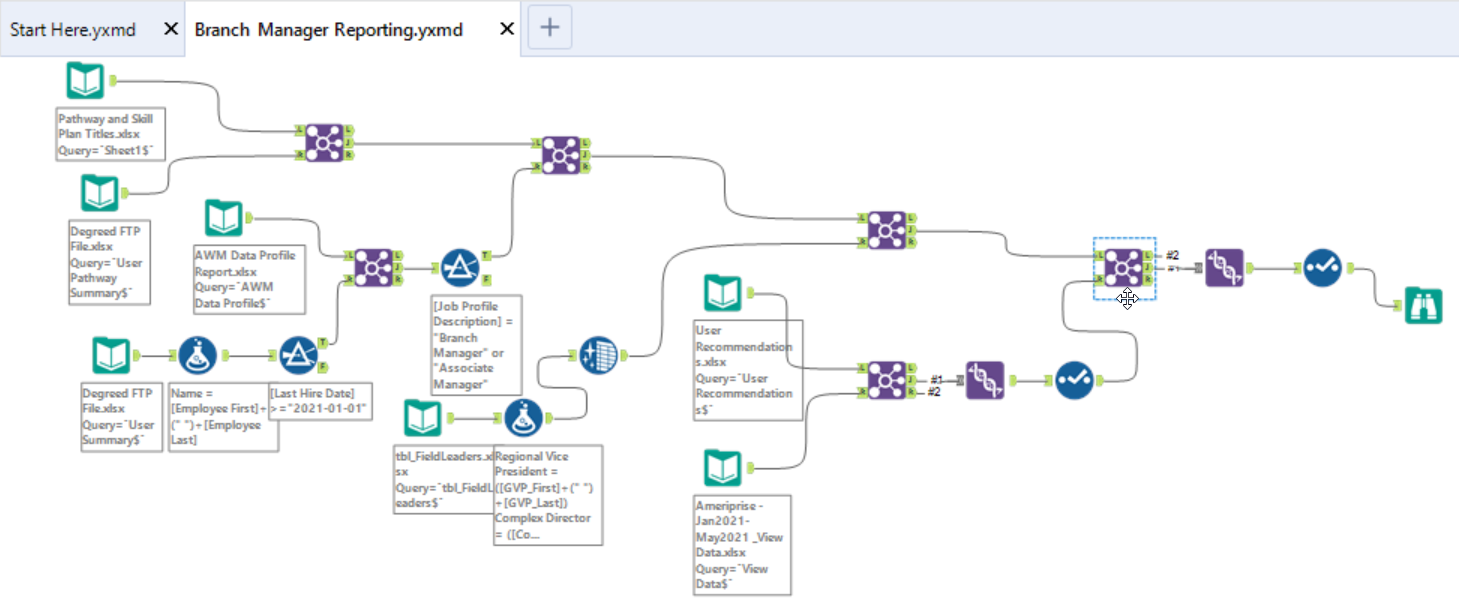Create a new workflow with the plus button

coord(549,27)
